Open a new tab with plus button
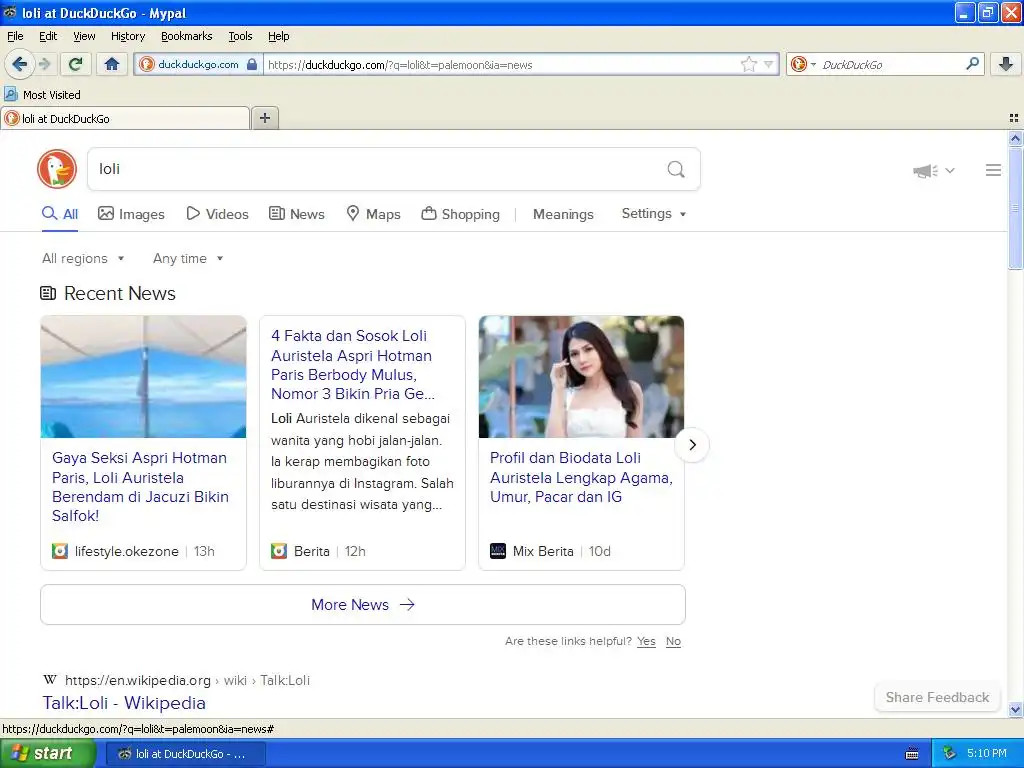 pos(264,118)
